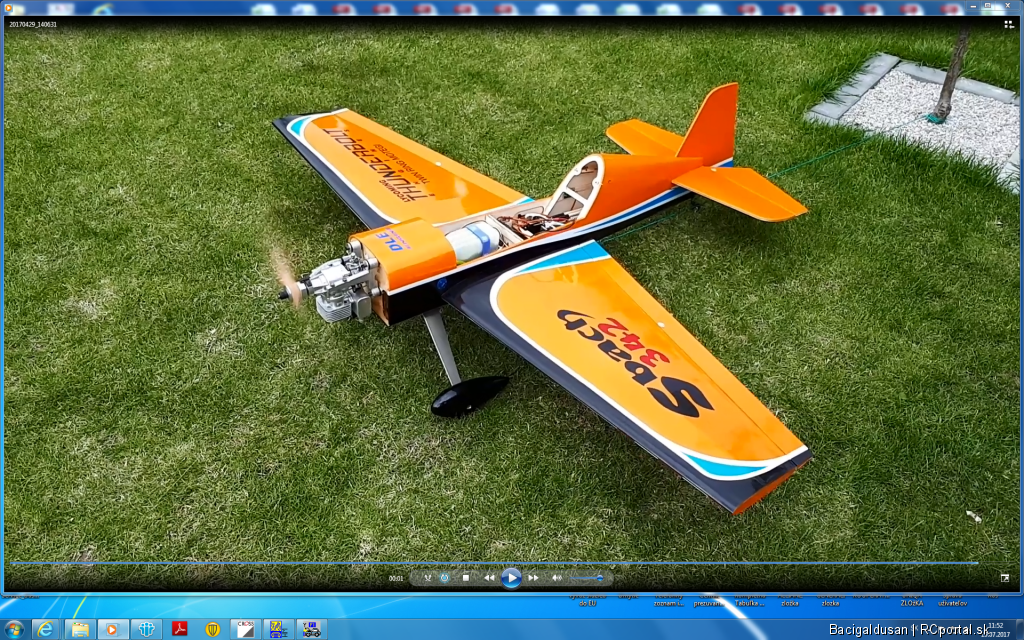The height and width of the screenshot is (640, 1024).
Task: Toggle shuffle mode in the player
Action: click(428, 577)
